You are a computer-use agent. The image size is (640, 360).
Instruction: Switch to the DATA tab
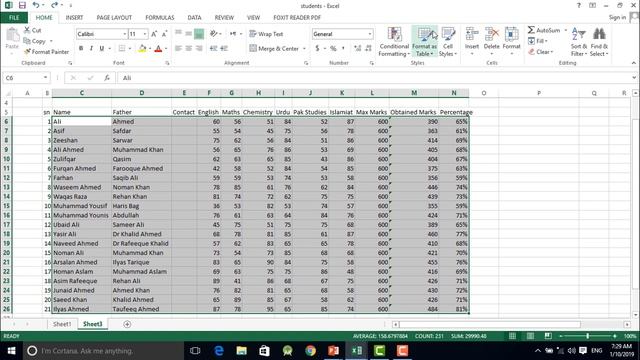[x=194, y=18]
